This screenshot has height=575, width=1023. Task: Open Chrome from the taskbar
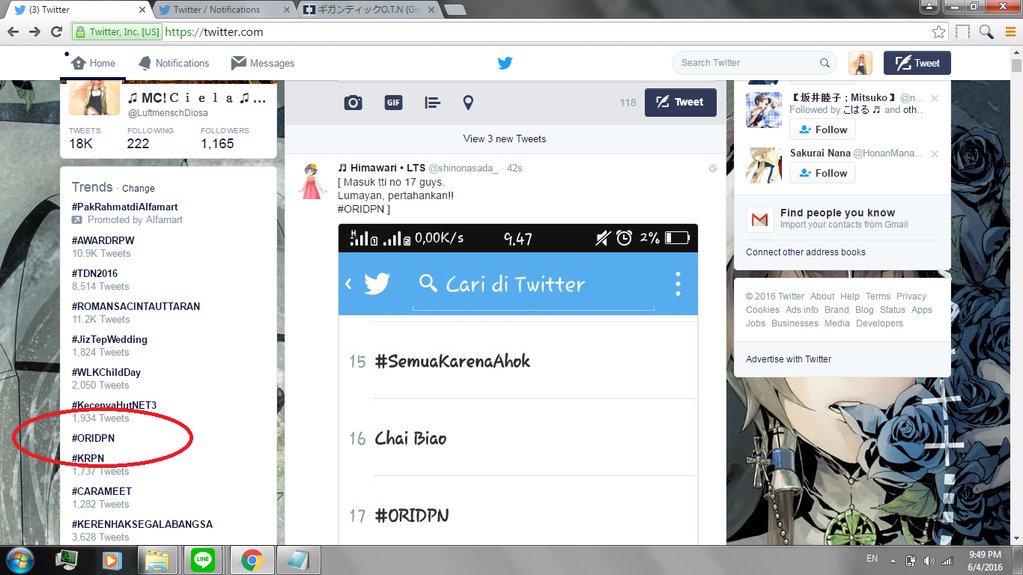coord(252,560)
